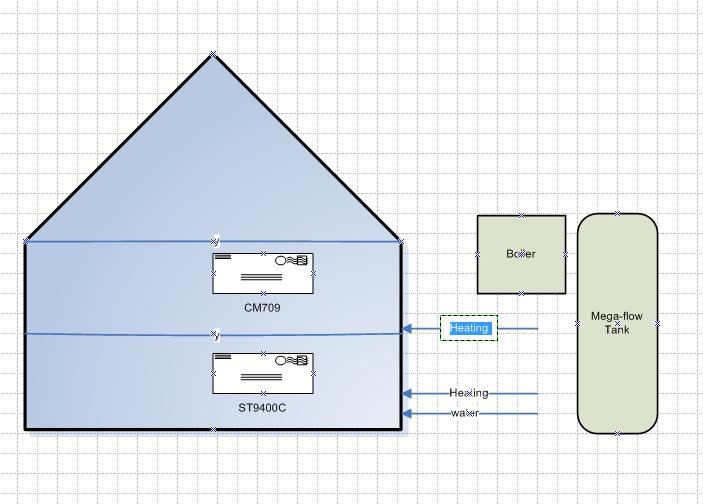Click the house bottom edge connection point

213,429
